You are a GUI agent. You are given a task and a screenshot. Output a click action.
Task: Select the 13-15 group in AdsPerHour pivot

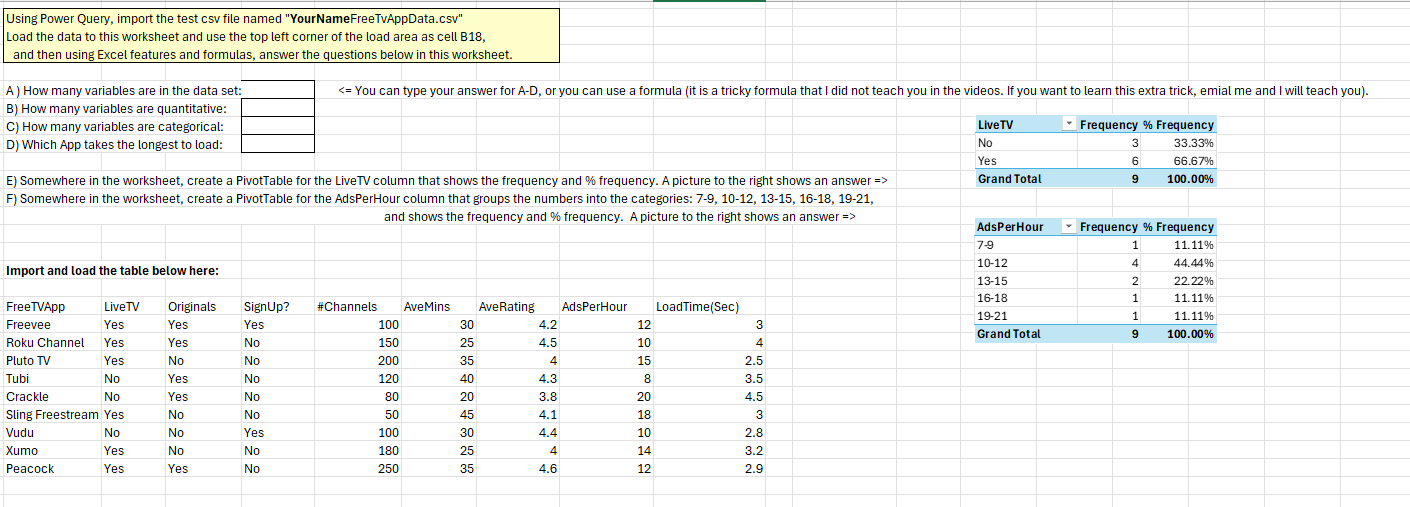point(1026,281)
